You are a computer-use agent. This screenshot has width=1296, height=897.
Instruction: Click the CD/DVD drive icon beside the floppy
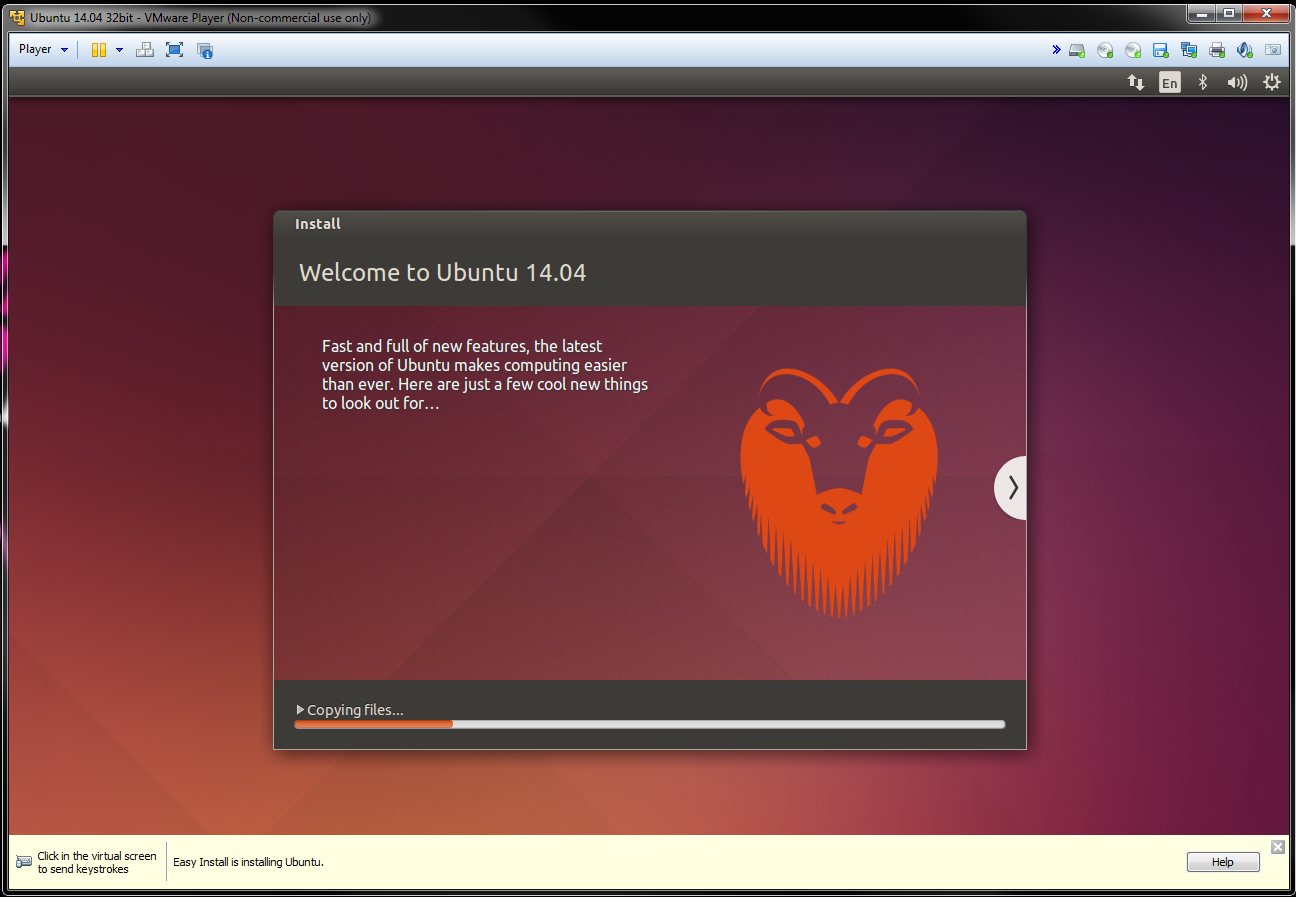pyautogui.click(x=1133, y=50)
